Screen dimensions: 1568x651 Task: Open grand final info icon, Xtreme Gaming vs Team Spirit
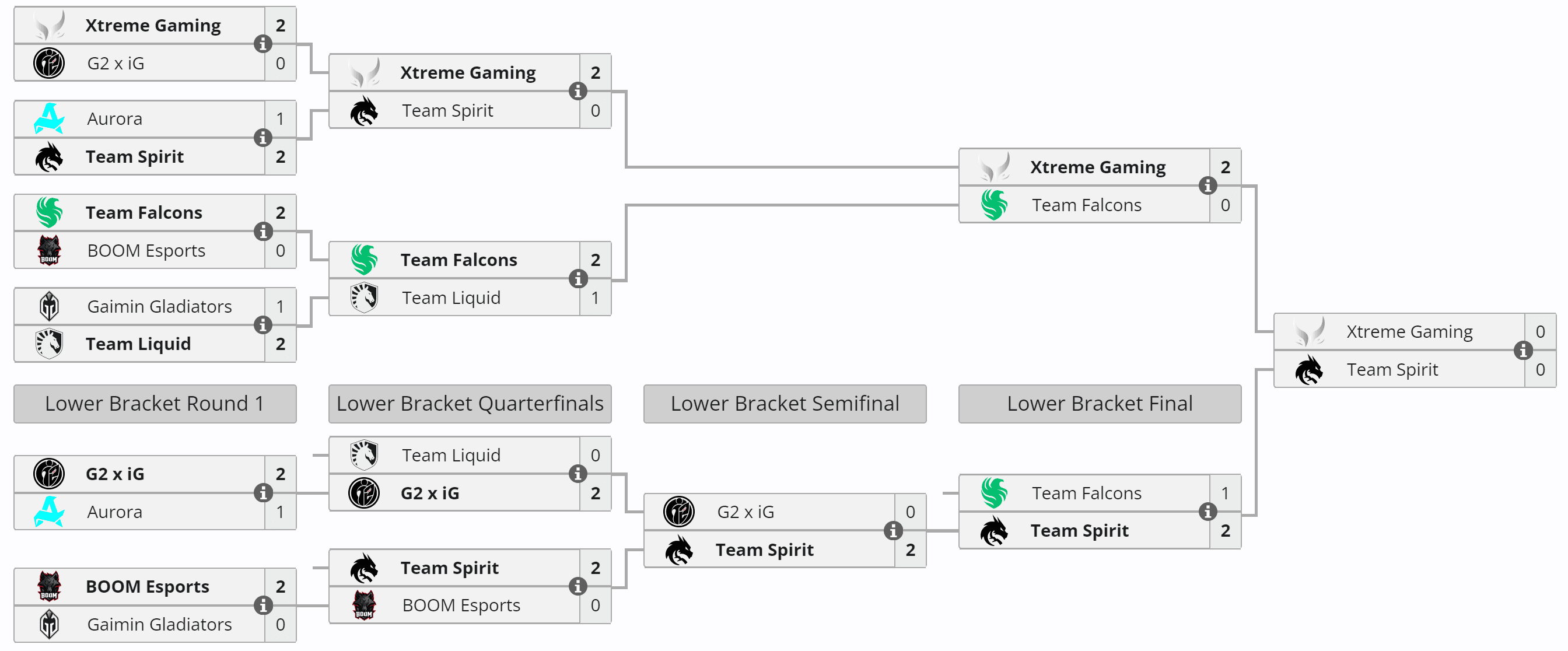coord(1523,351)
